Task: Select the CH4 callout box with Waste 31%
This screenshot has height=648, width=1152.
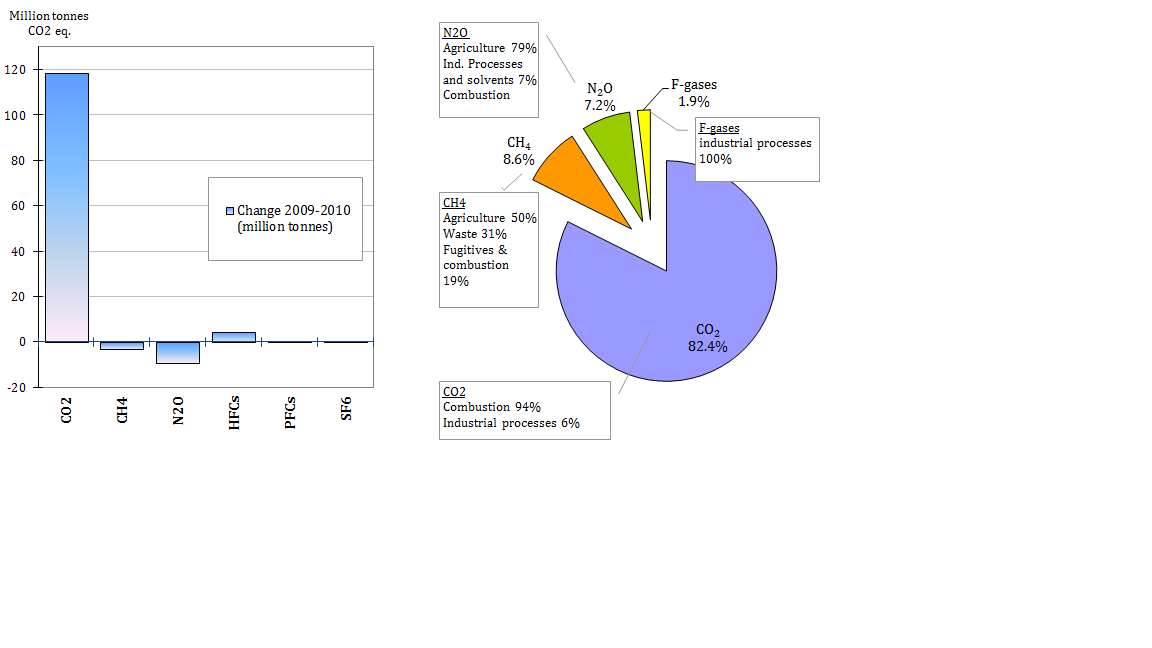Action: [x=489, y=250]
